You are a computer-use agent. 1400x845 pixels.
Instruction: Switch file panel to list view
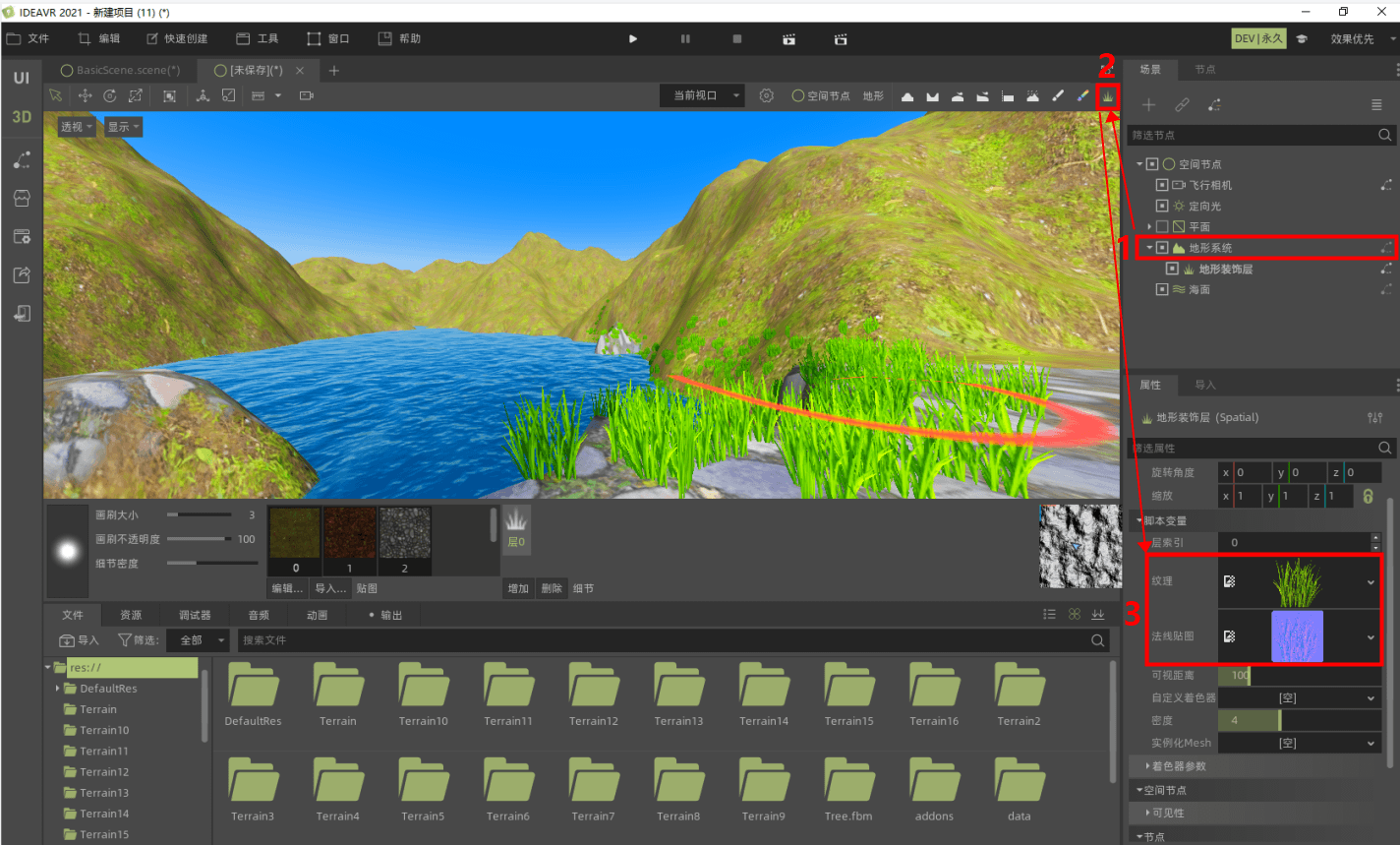(1049, 614)
